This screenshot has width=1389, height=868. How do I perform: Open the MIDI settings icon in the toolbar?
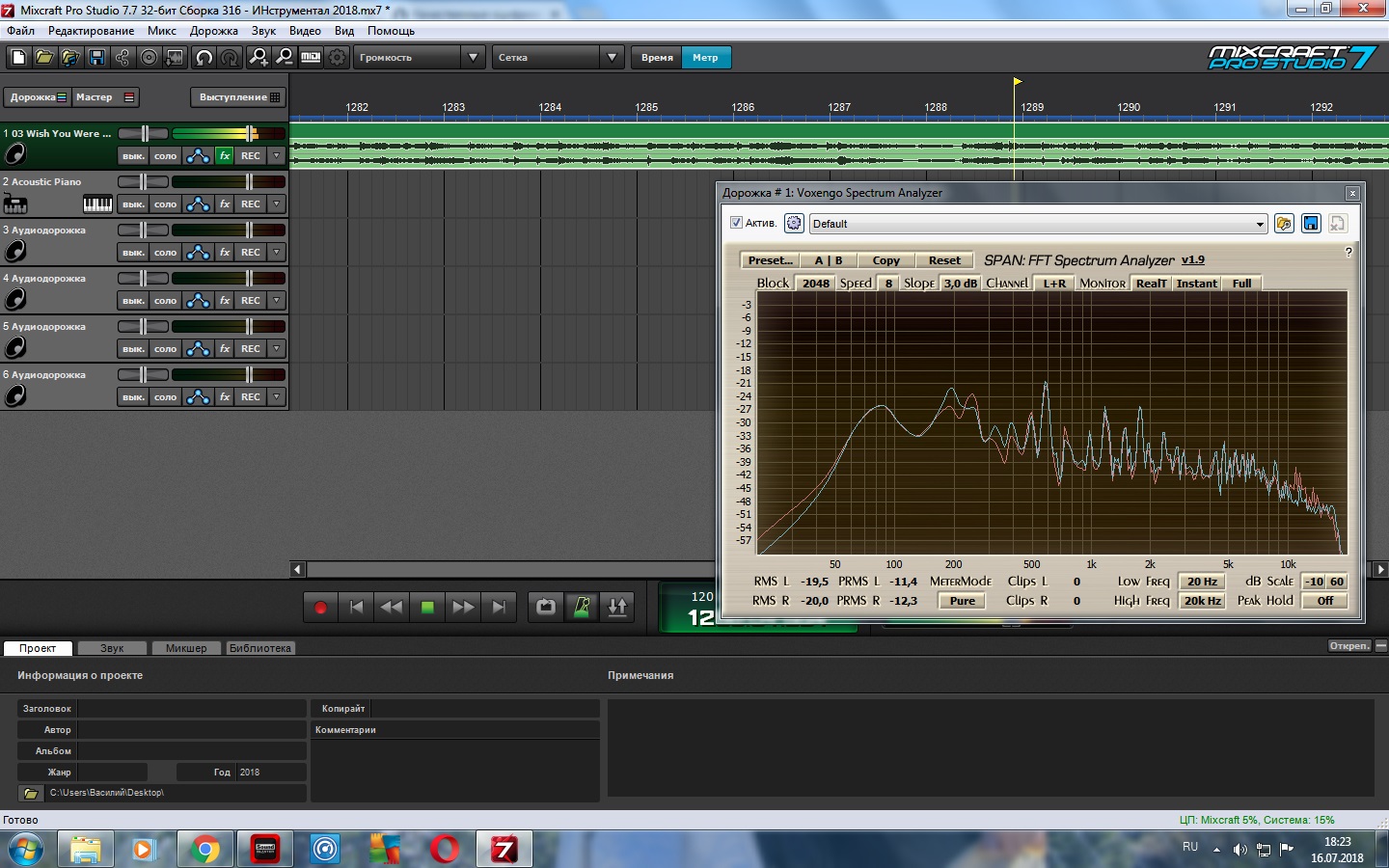[311, 58]
